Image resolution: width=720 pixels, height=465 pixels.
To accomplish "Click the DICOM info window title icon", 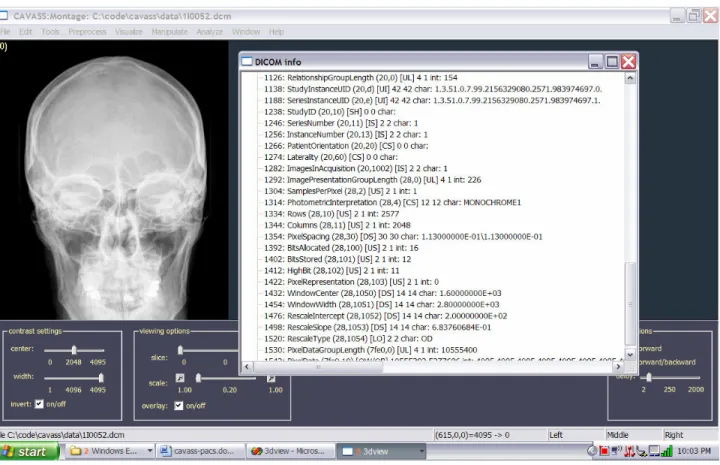I will tap(247, 62).
